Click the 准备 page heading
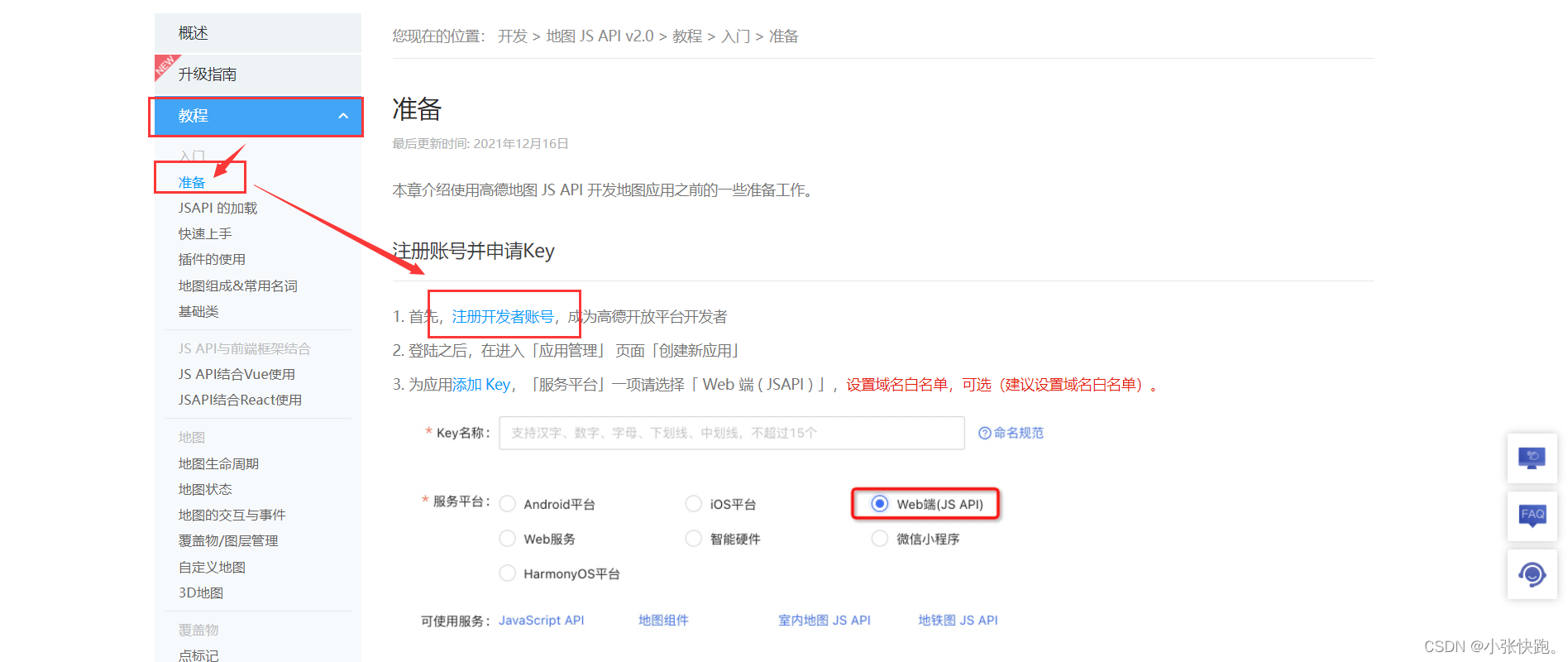 tap(417, 109)
